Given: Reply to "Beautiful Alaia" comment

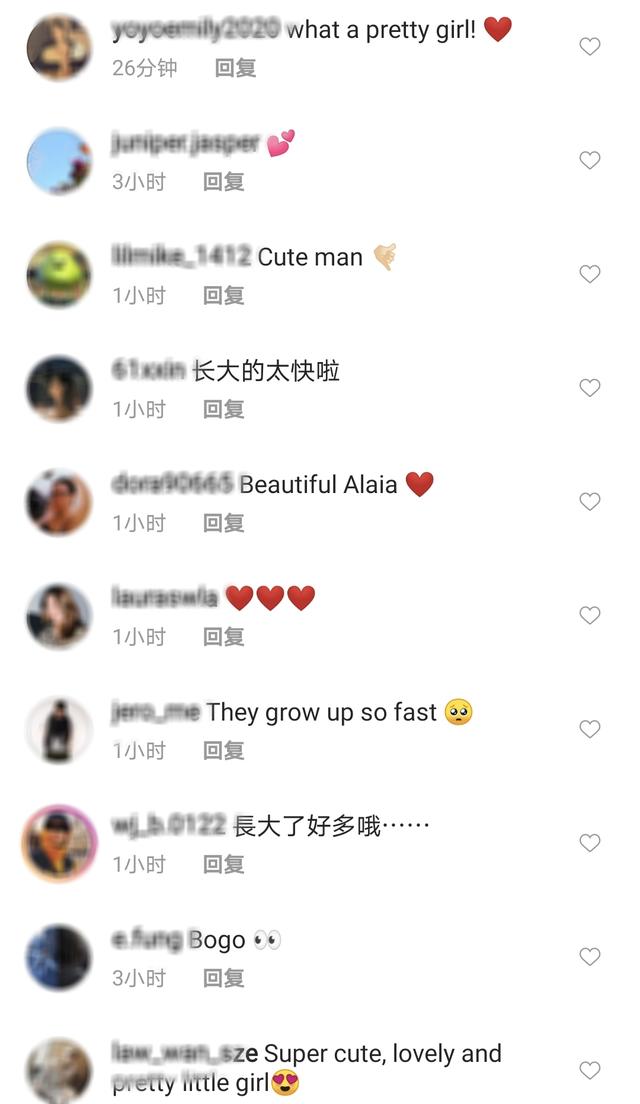Looking at the screenshot, I should (223, 523).
